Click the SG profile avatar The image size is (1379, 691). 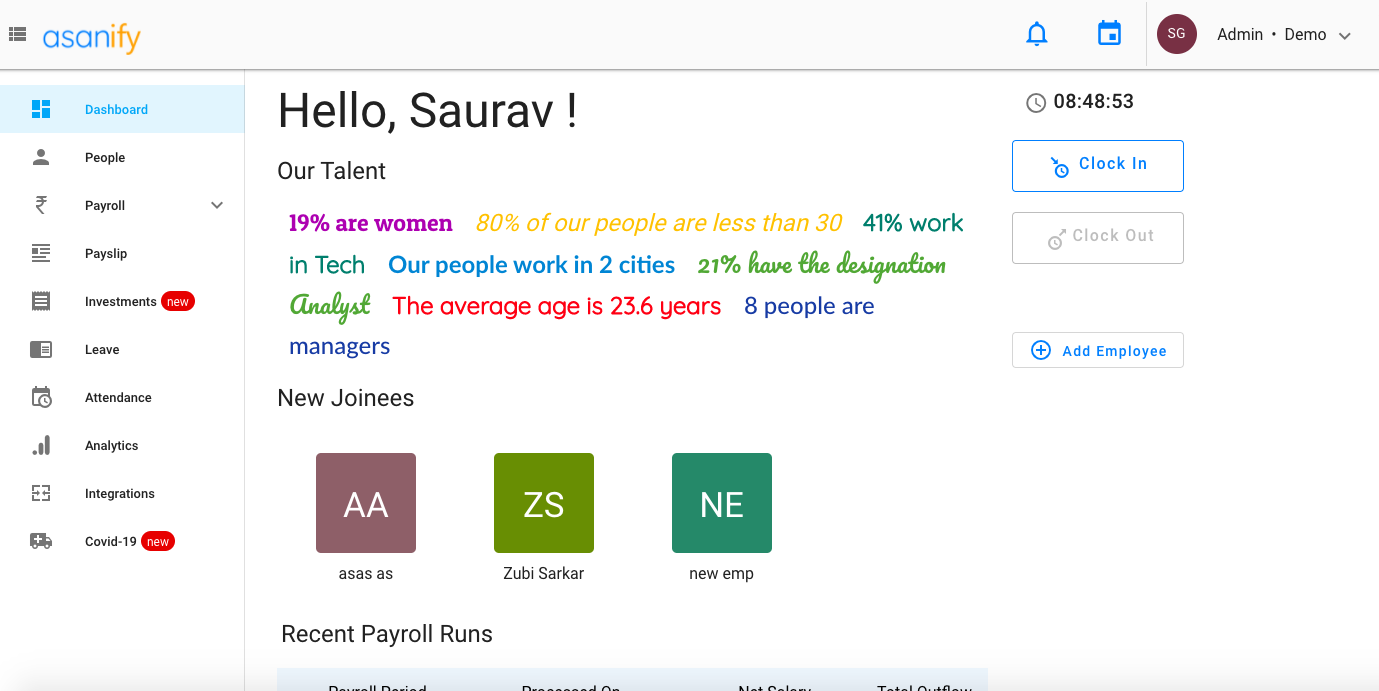pyautogui.click(x=1176, y=33)
